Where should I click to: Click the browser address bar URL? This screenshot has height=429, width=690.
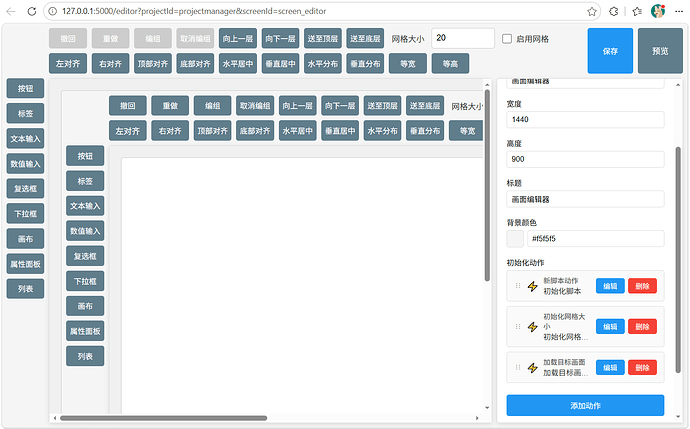194,11
